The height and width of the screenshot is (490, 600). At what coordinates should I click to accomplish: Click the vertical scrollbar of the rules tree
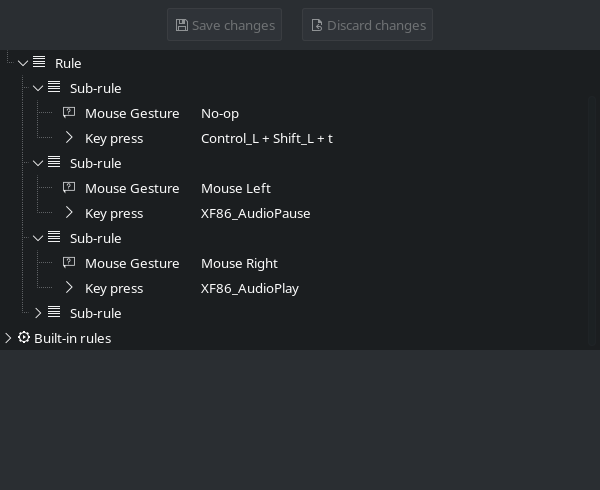click(x=593, y=222)
